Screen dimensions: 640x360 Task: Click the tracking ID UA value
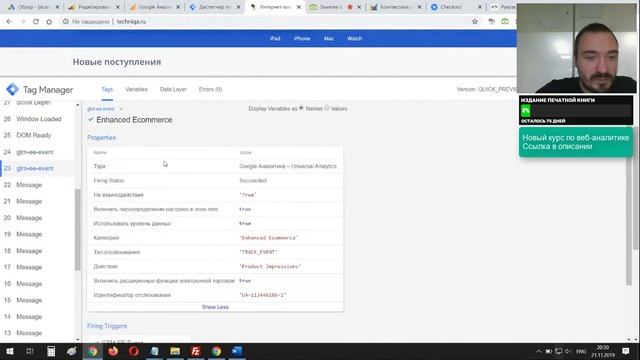(263, 295)
